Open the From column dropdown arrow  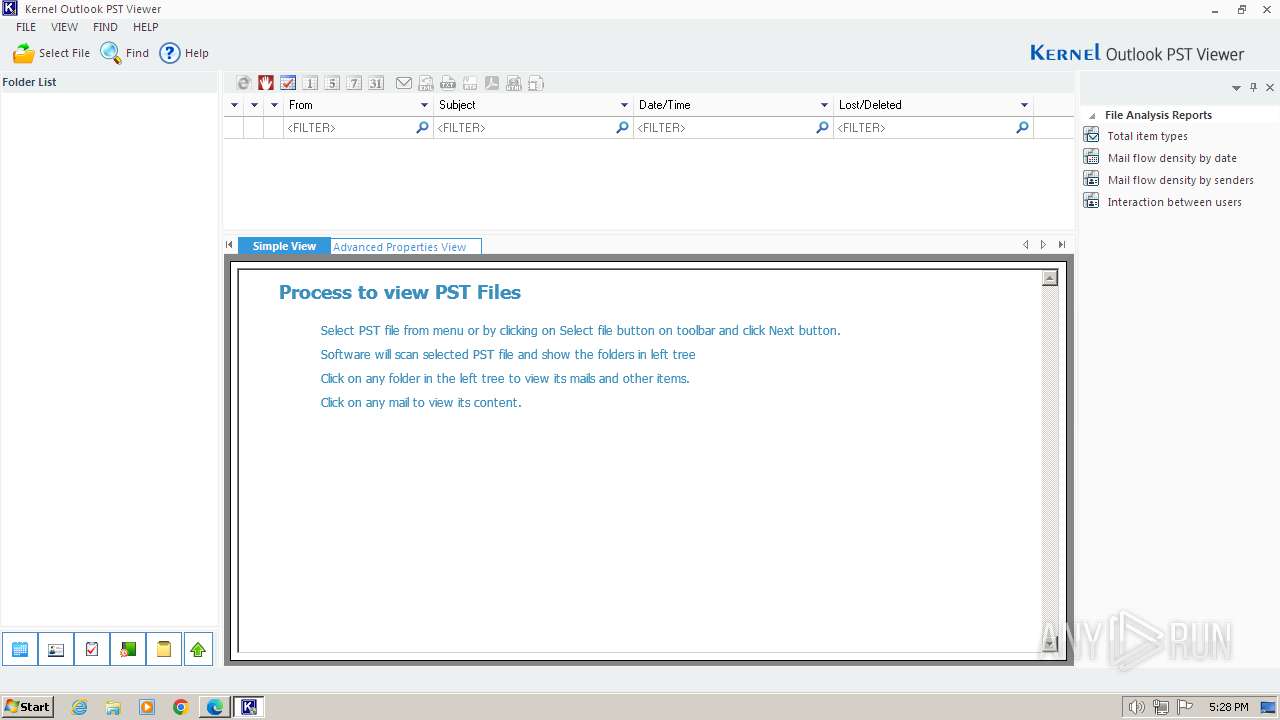coord(424,105)
